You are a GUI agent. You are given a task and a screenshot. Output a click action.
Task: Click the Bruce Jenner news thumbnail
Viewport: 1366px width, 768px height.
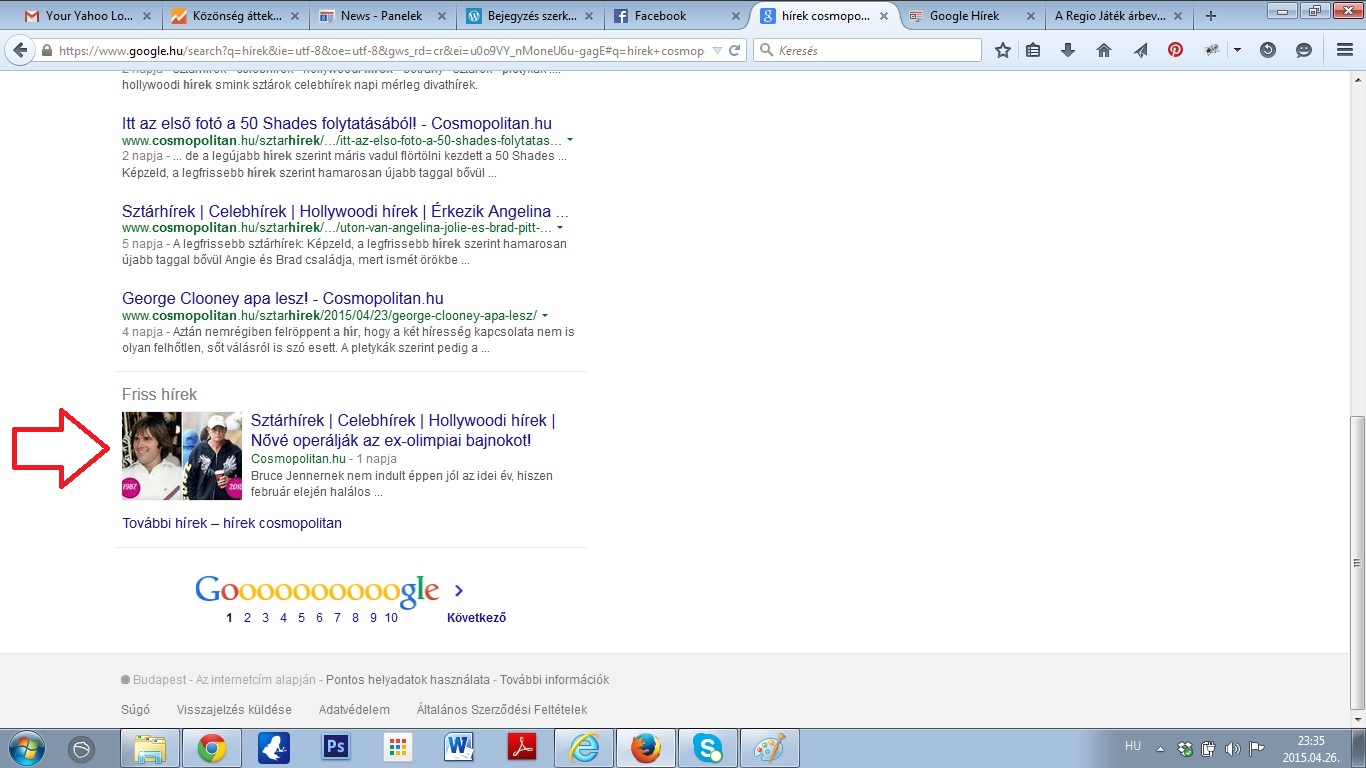[182, 456]
